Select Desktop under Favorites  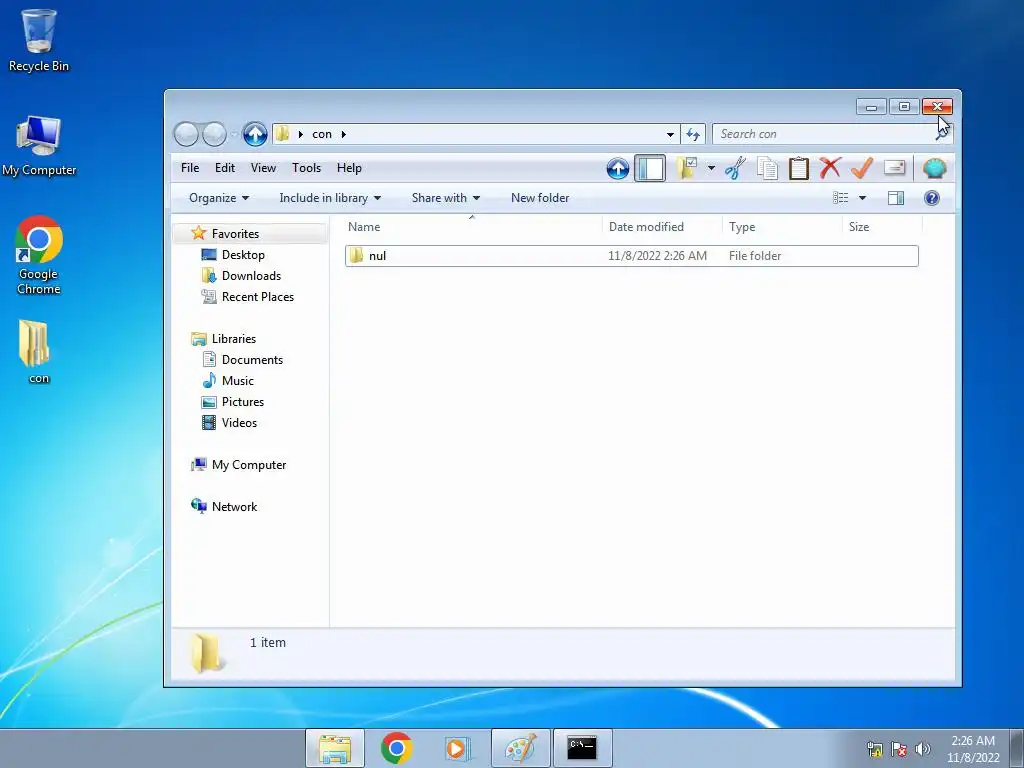(243, 255)
